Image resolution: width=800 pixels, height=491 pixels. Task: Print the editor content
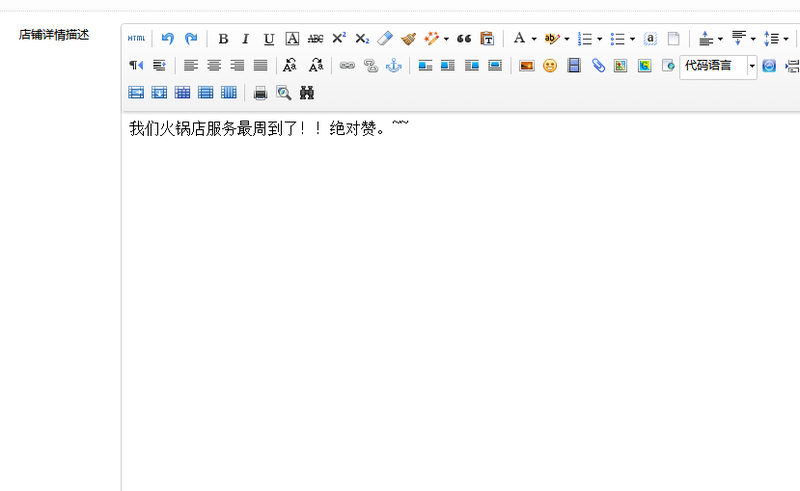260,93
